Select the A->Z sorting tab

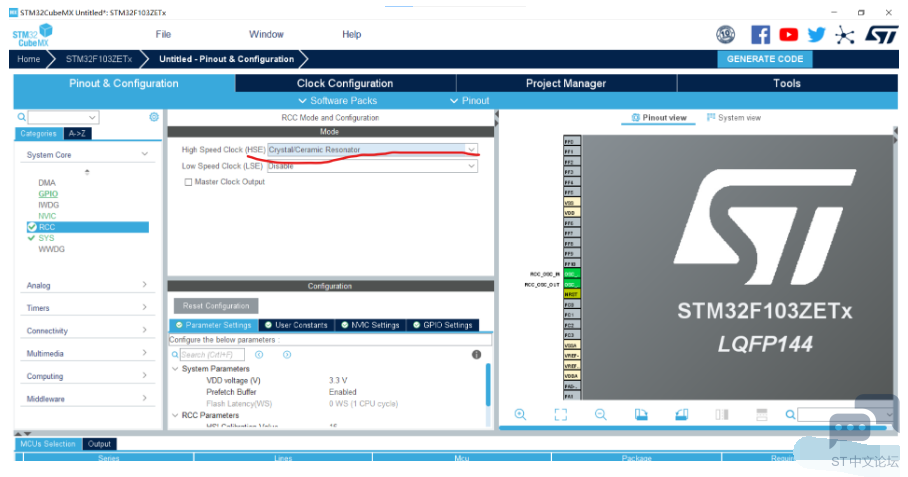coord(77,134)
